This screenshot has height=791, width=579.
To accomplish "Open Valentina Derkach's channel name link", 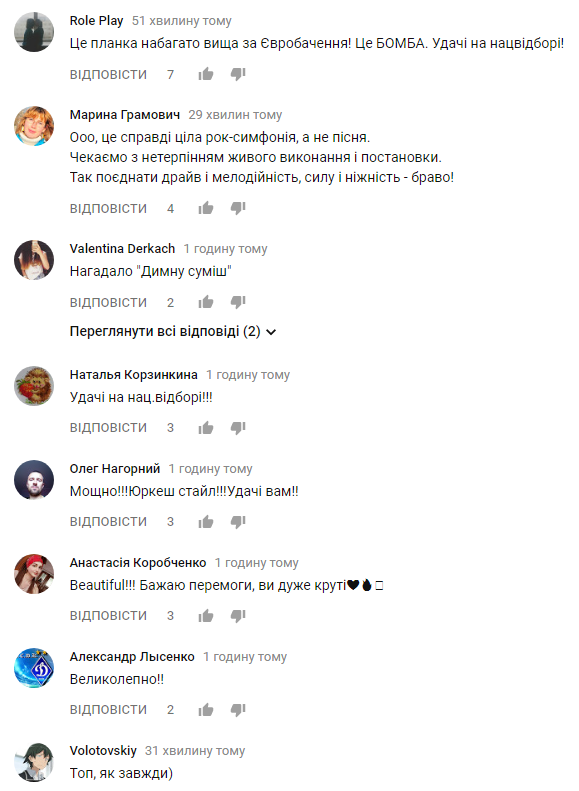I will pyautogui.click(x=122, y=249).
